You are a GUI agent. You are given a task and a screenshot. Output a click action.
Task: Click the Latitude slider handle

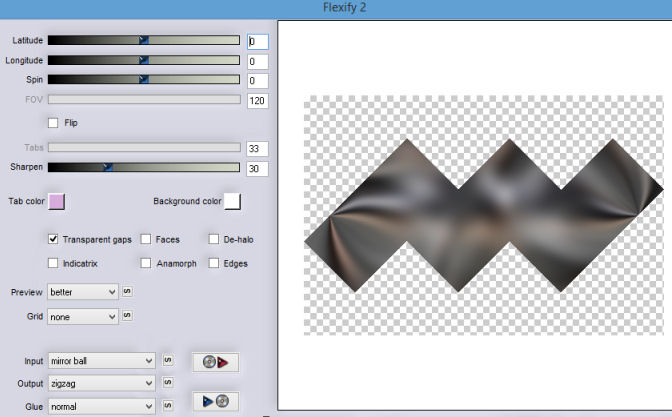(144, 40)
